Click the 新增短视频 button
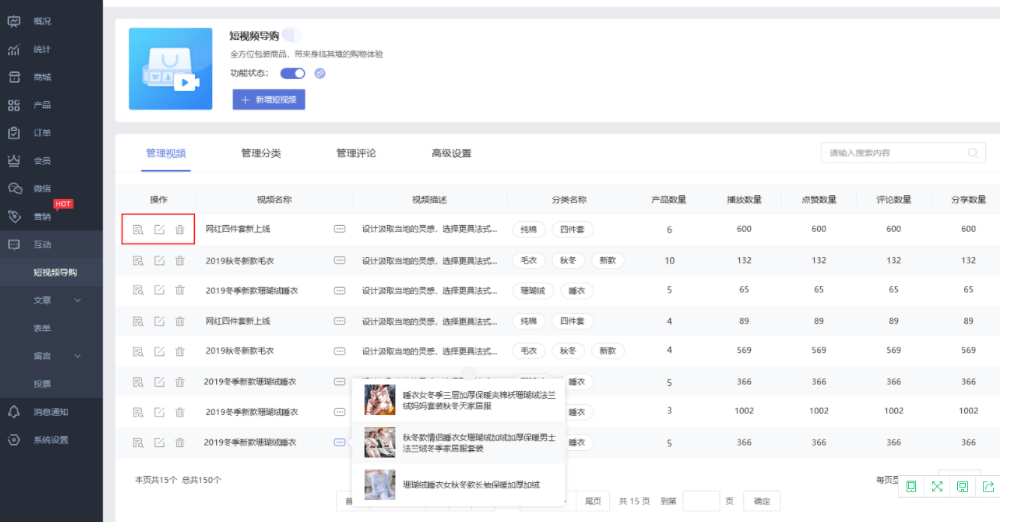The width and height of the screenshot is (1015, 523). (x=269, y=100)
